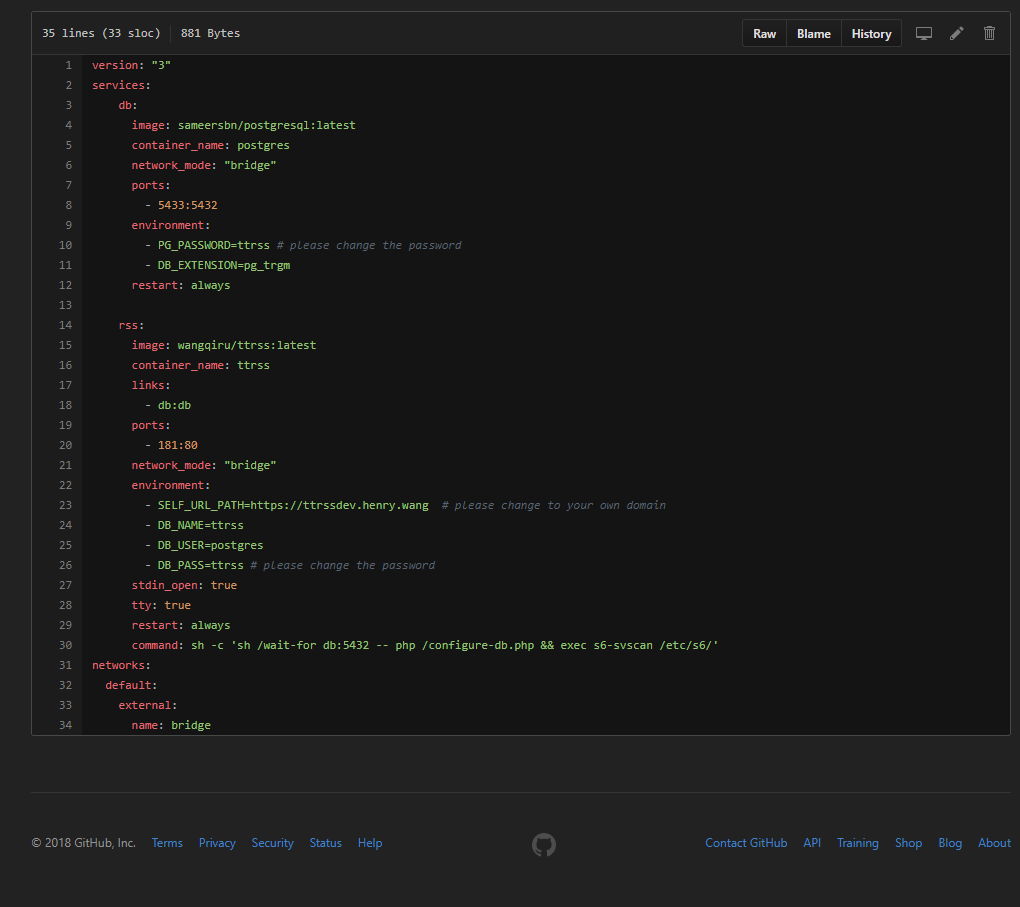Select line number 10
Viewport: 1020px width, 907px height.
coord(66,245)
